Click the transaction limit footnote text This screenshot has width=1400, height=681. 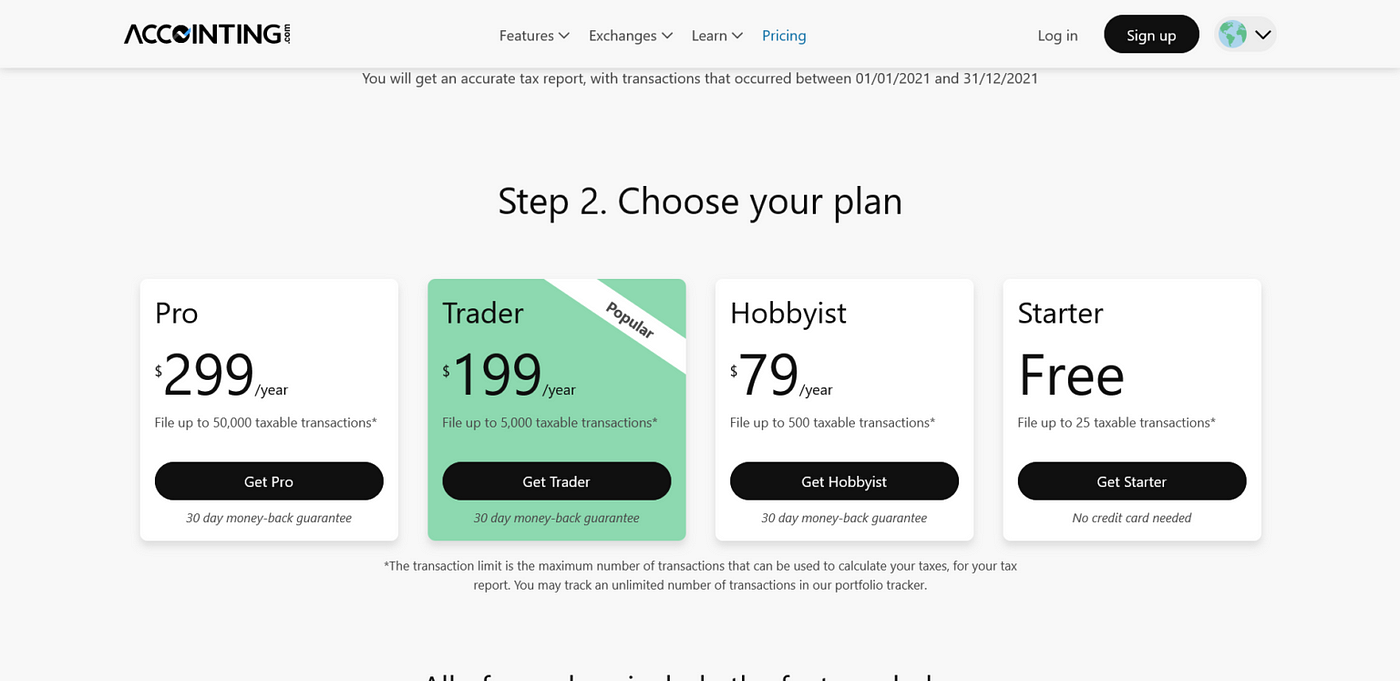[x=700, y=575]
